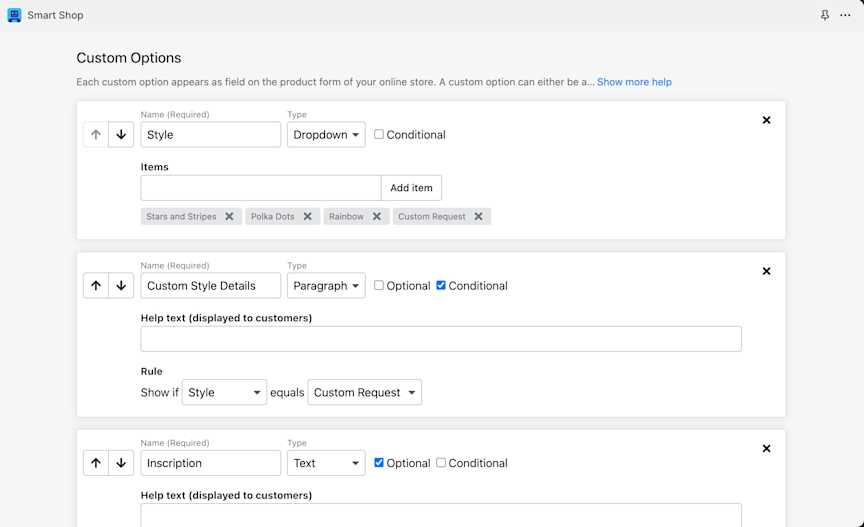Remove the Rainbow item tag
This screenshot has height=527, width=864.
[377, 216]
